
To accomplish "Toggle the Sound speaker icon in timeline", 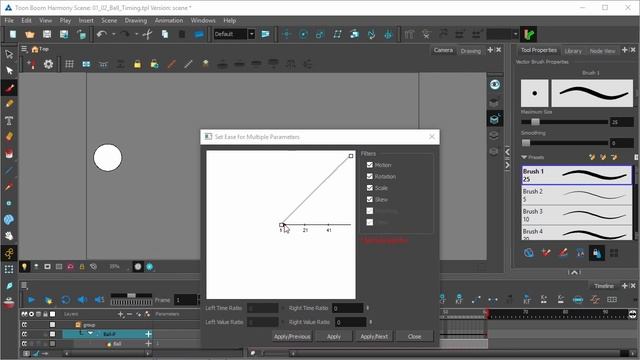I will (82, 300).
